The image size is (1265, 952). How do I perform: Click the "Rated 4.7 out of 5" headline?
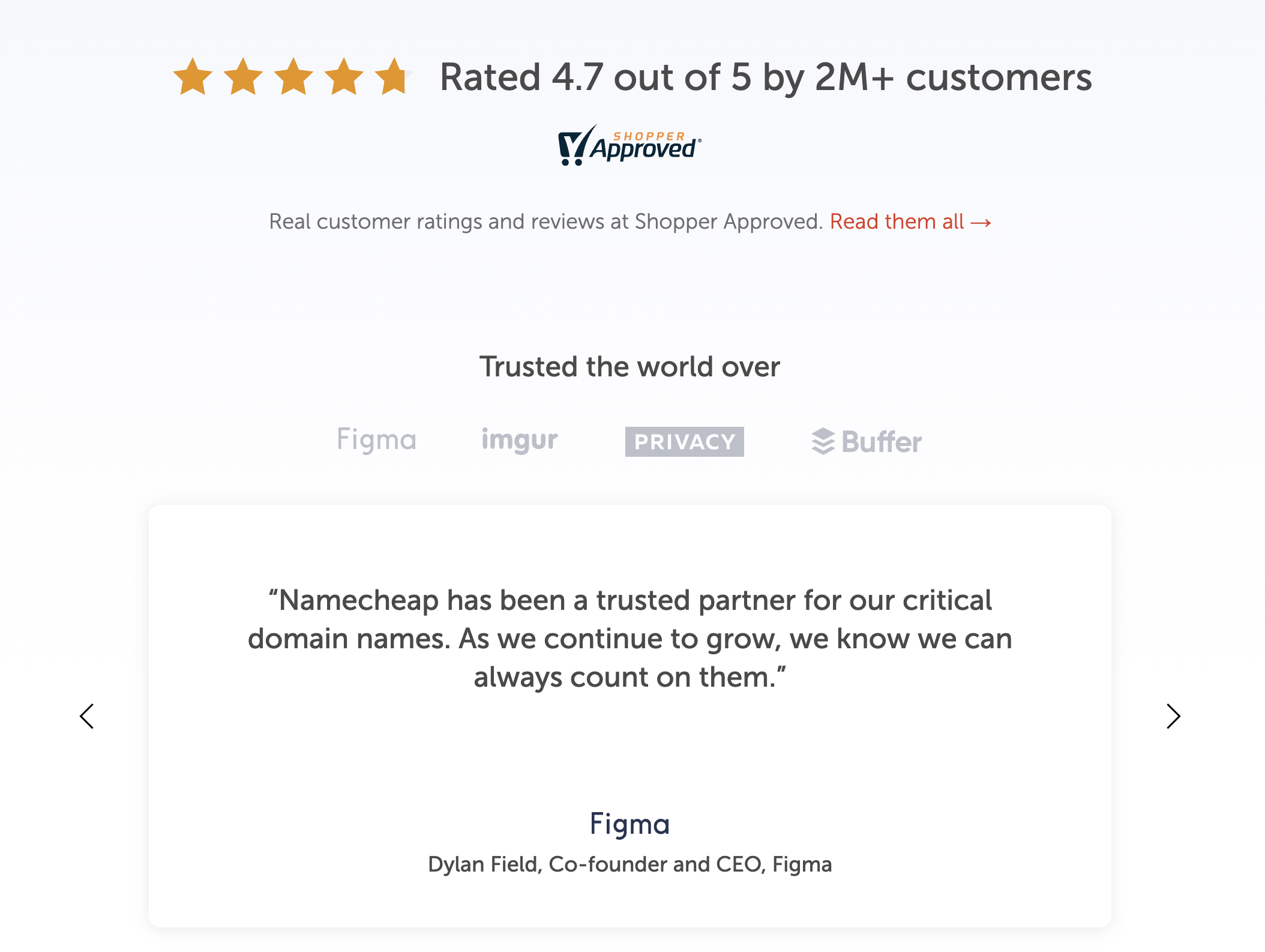point(766,77)
